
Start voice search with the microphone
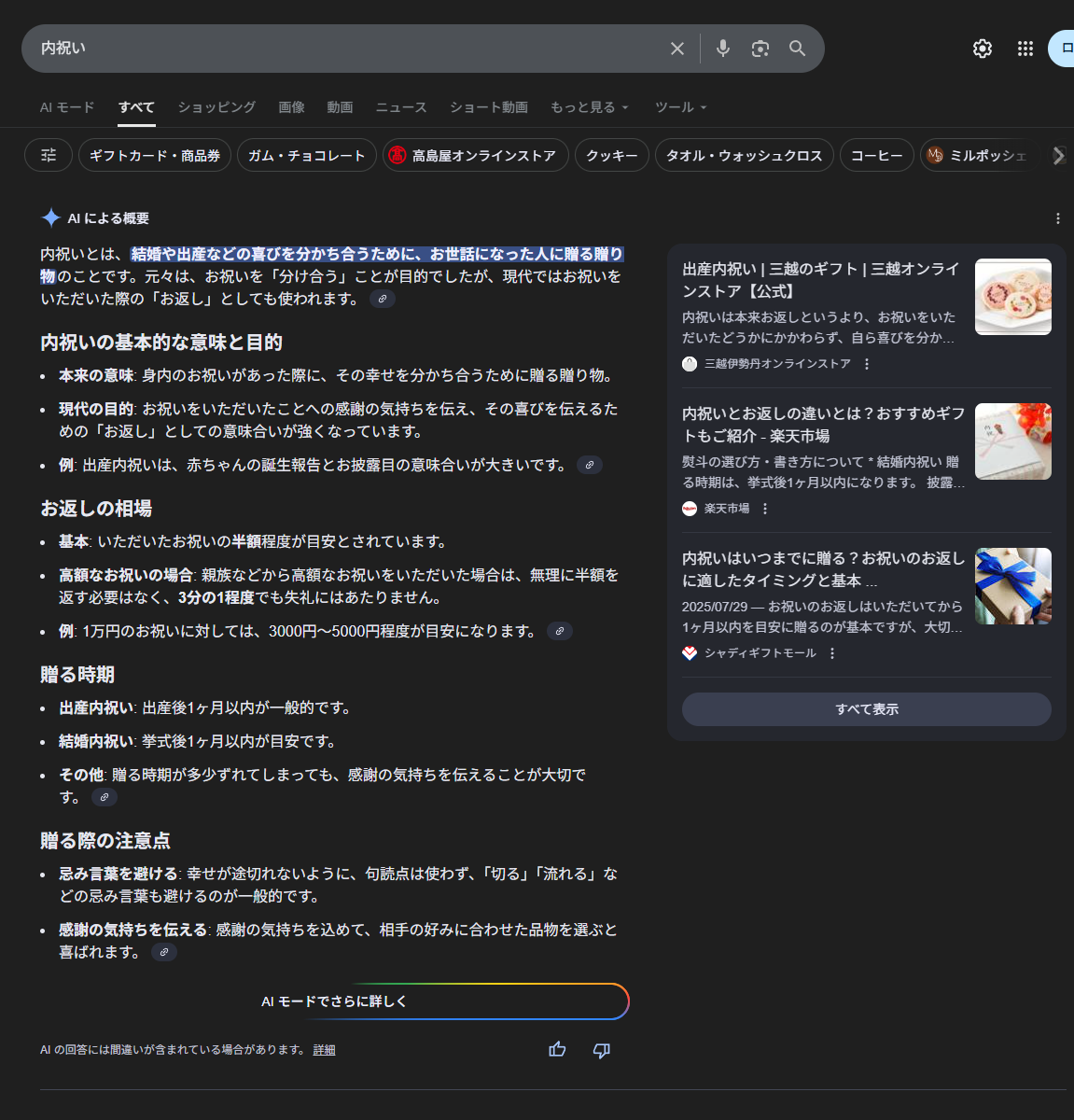[722, 49]
